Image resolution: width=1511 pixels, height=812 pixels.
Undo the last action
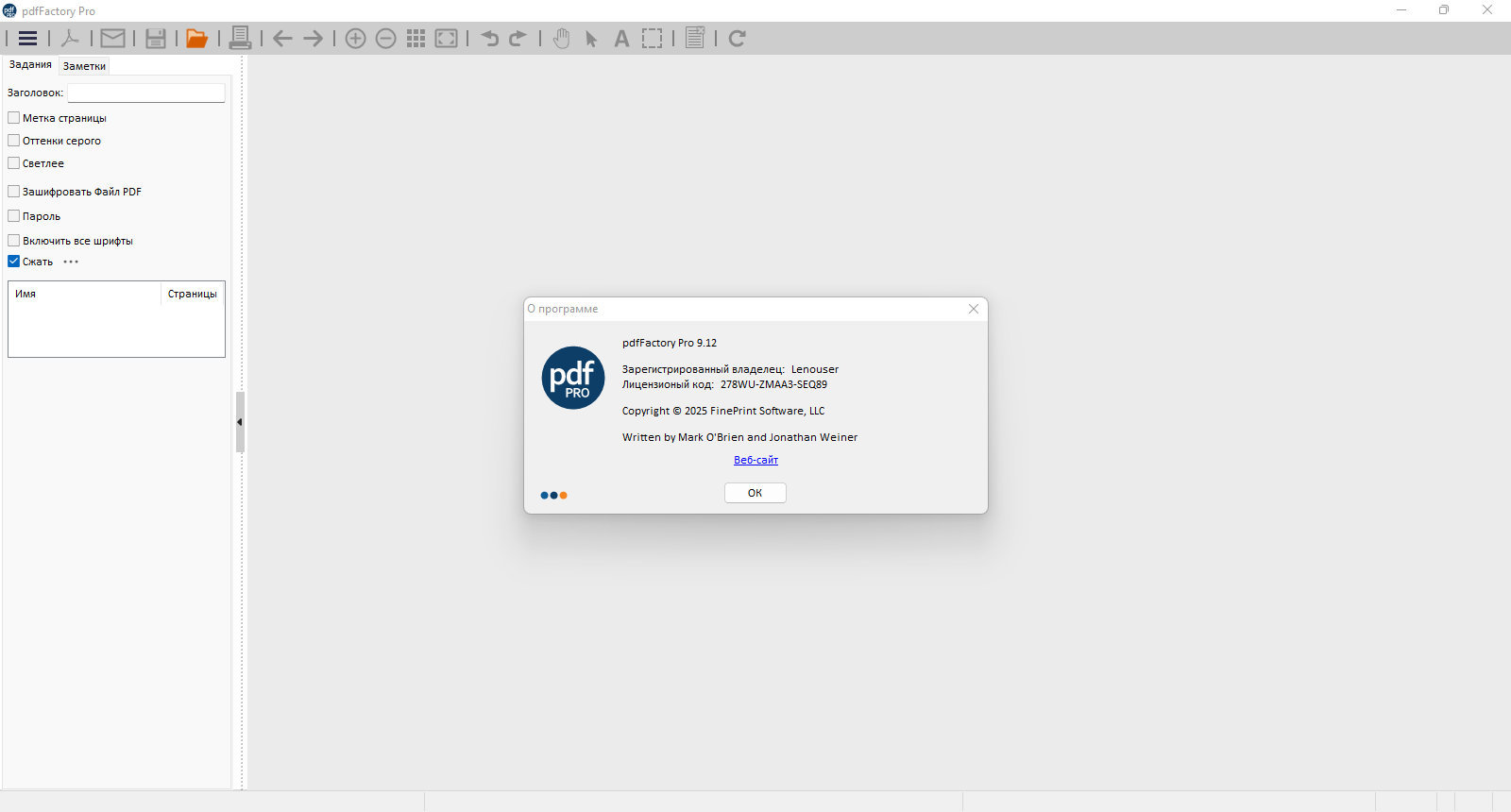[x=489, y=39]
